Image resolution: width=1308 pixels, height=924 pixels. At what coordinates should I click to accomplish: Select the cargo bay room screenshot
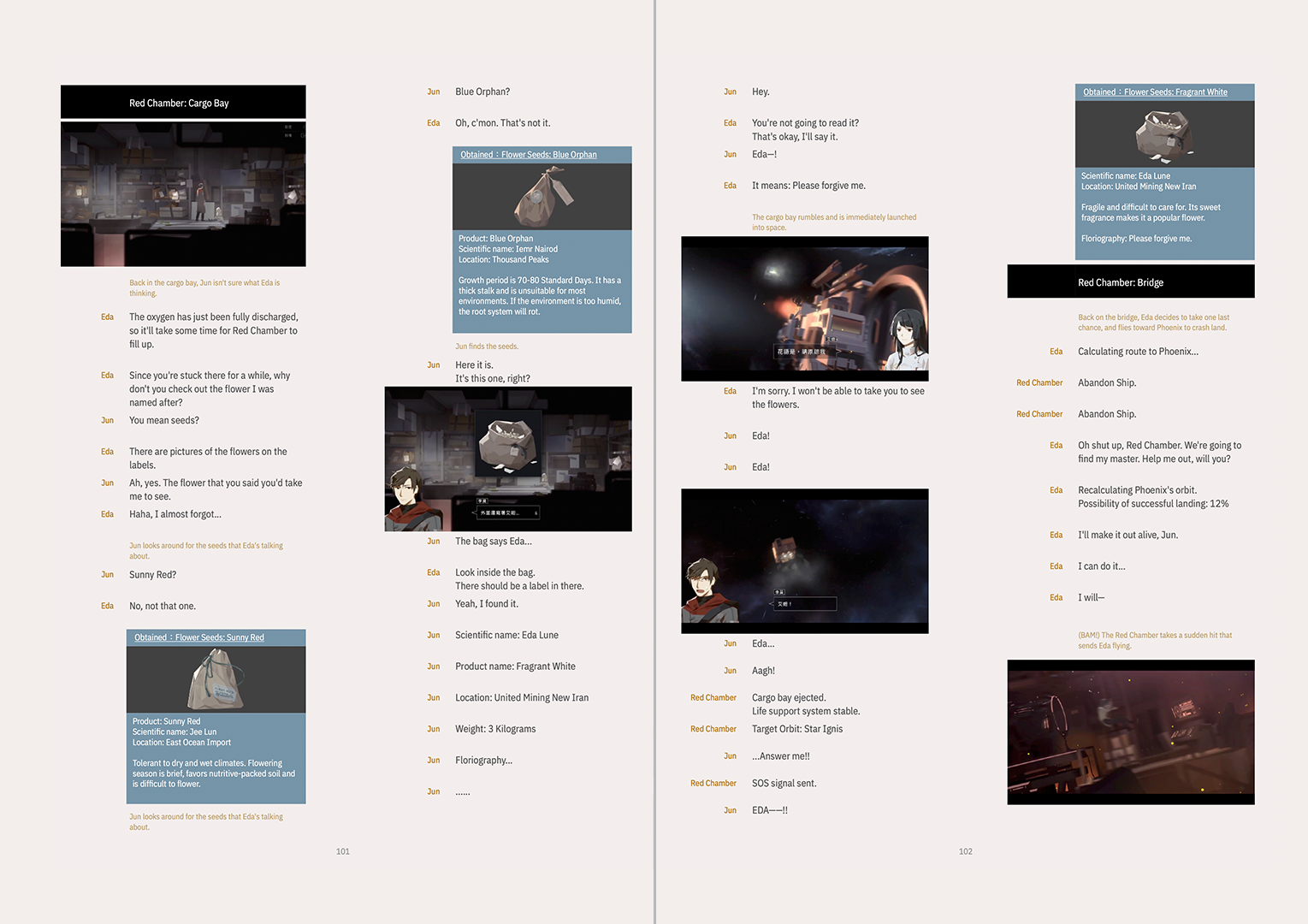183,194
